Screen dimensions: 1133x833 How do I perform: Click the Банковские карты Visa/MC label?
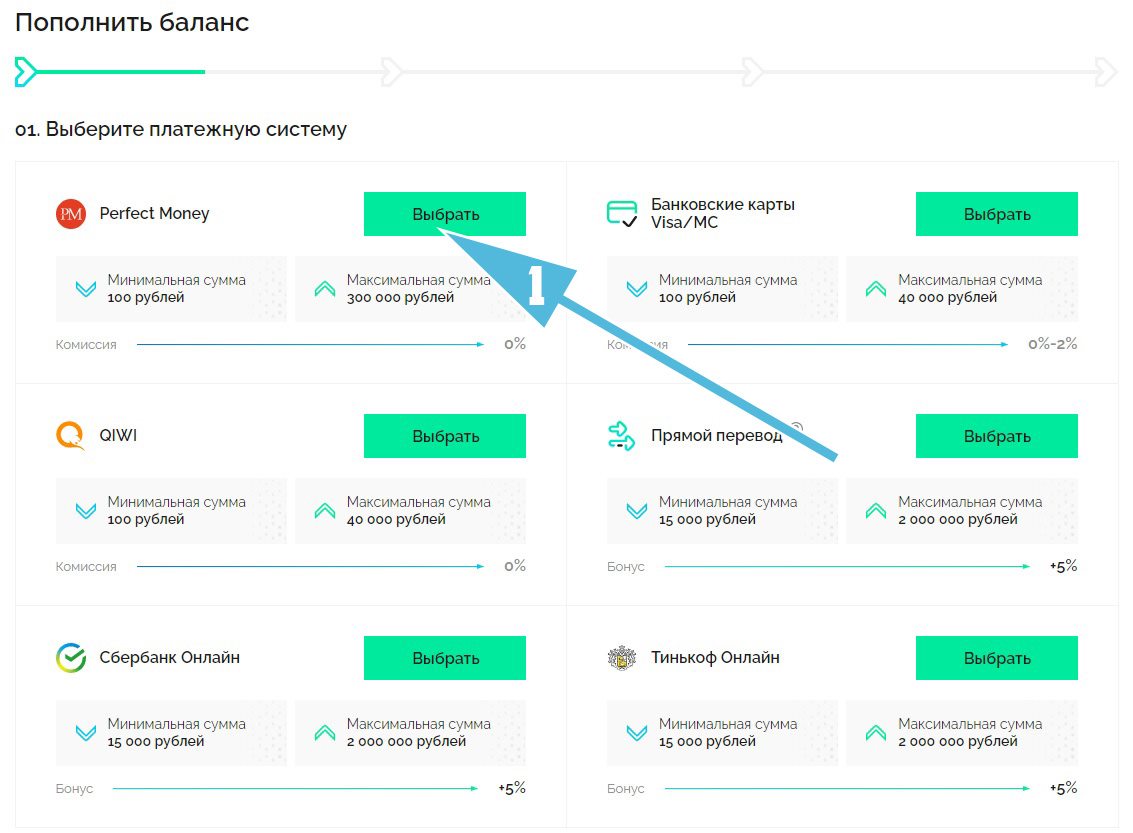click(723, 213)
